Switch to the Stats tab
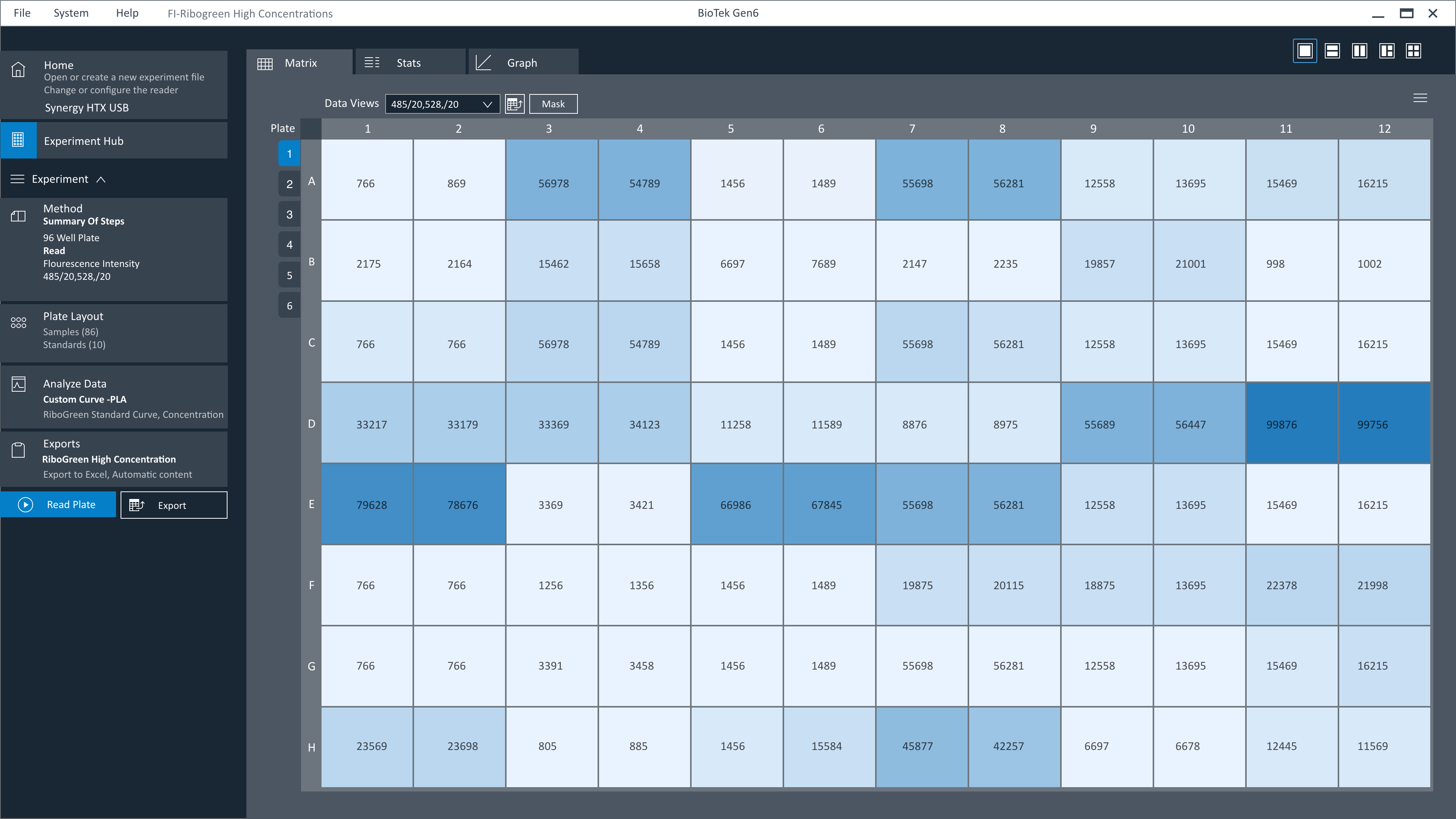Screen dimensions: 1456x819 [411, 62]
